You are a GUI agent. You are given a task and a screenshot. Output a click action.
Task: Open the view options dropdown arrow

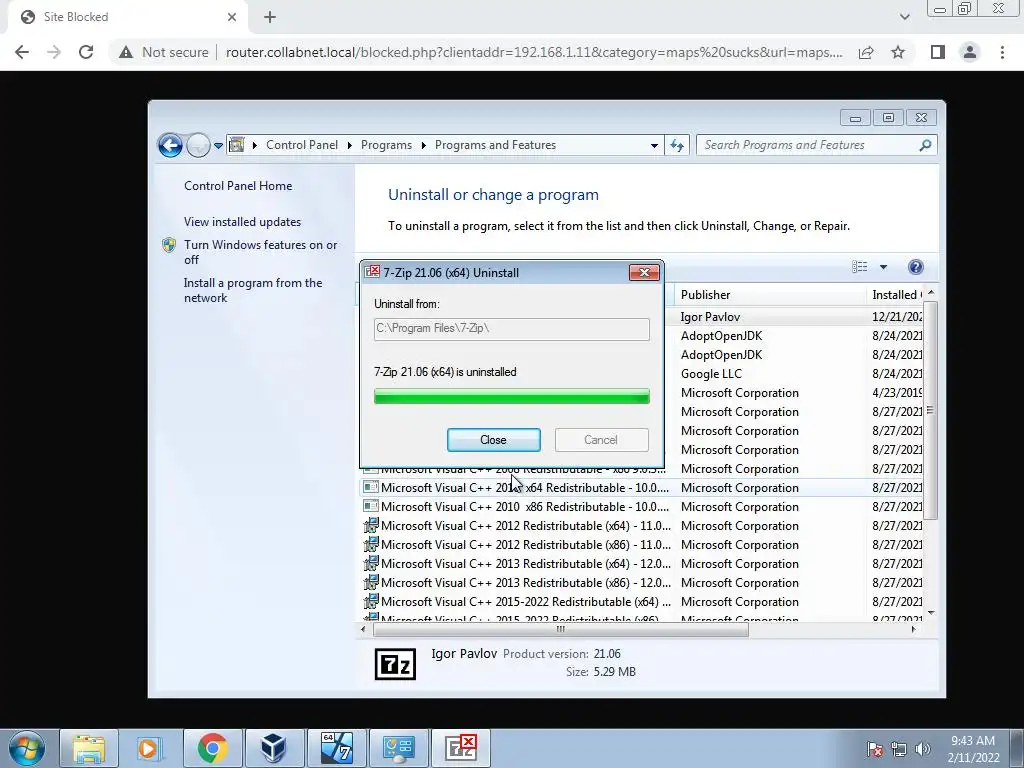point(883,267)
